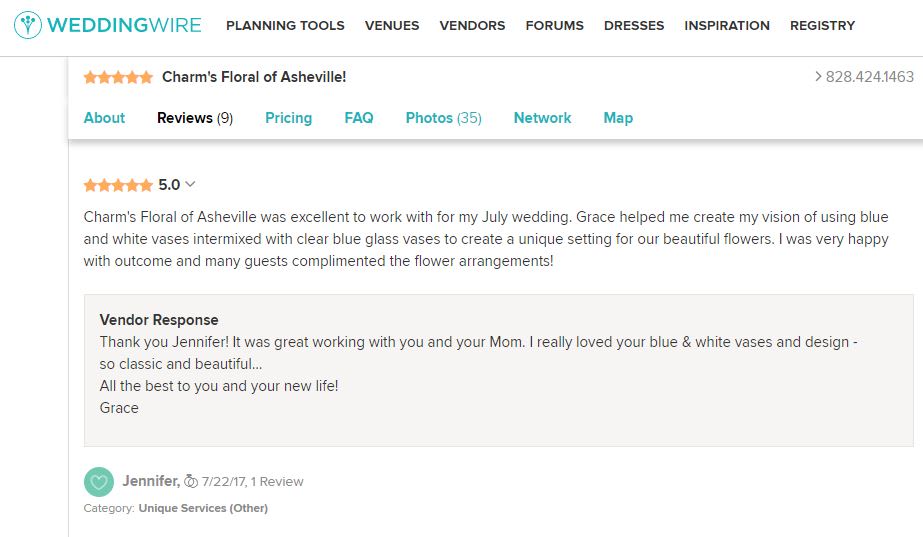The width and height of the screenshot is (923, 537).
Task: Expand the 5.0 rating breakdown chevron
Action: [190, 184]
